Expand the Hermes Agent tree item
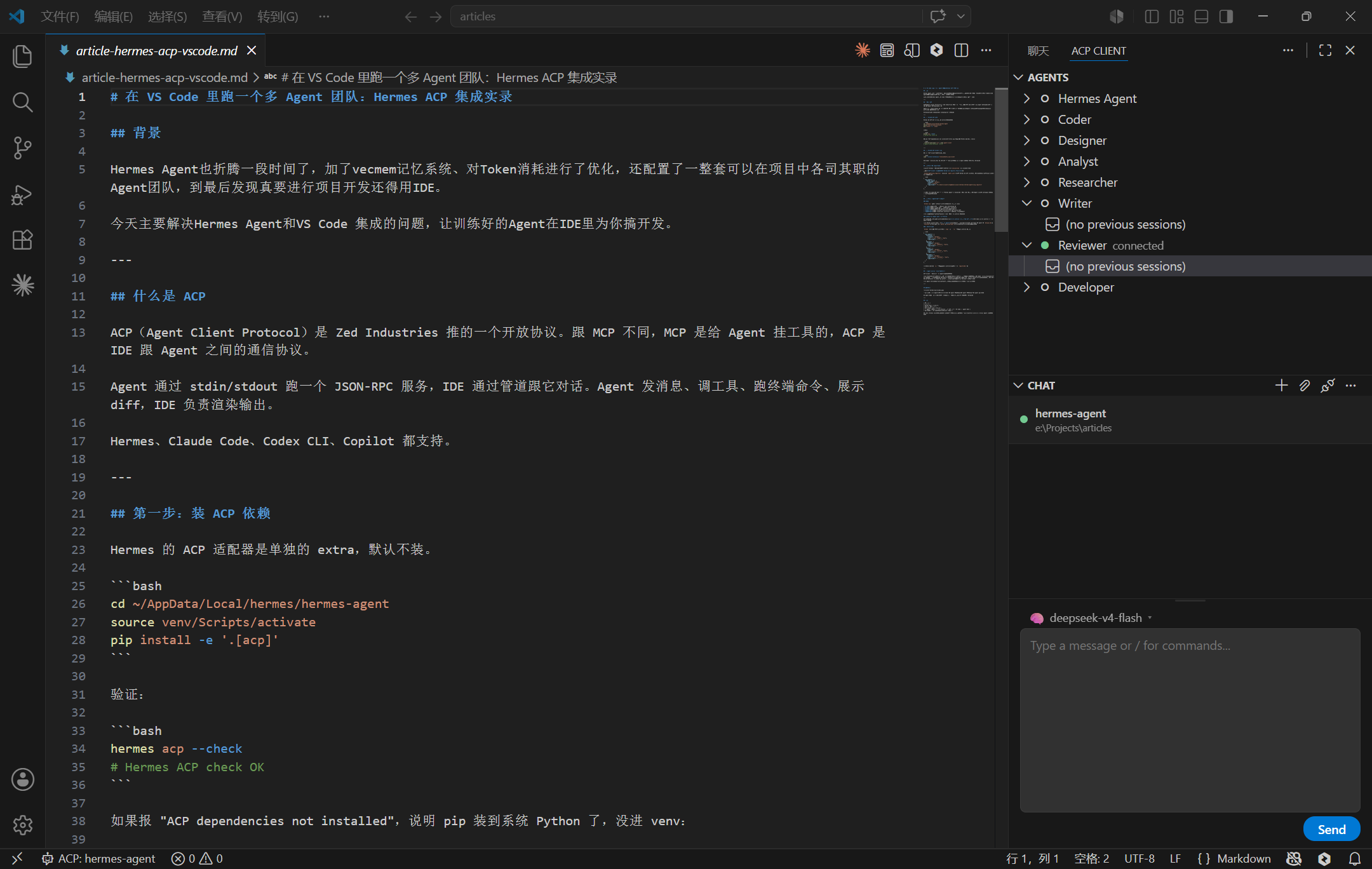1372x869 pixels. click(x=1027, y=98)
